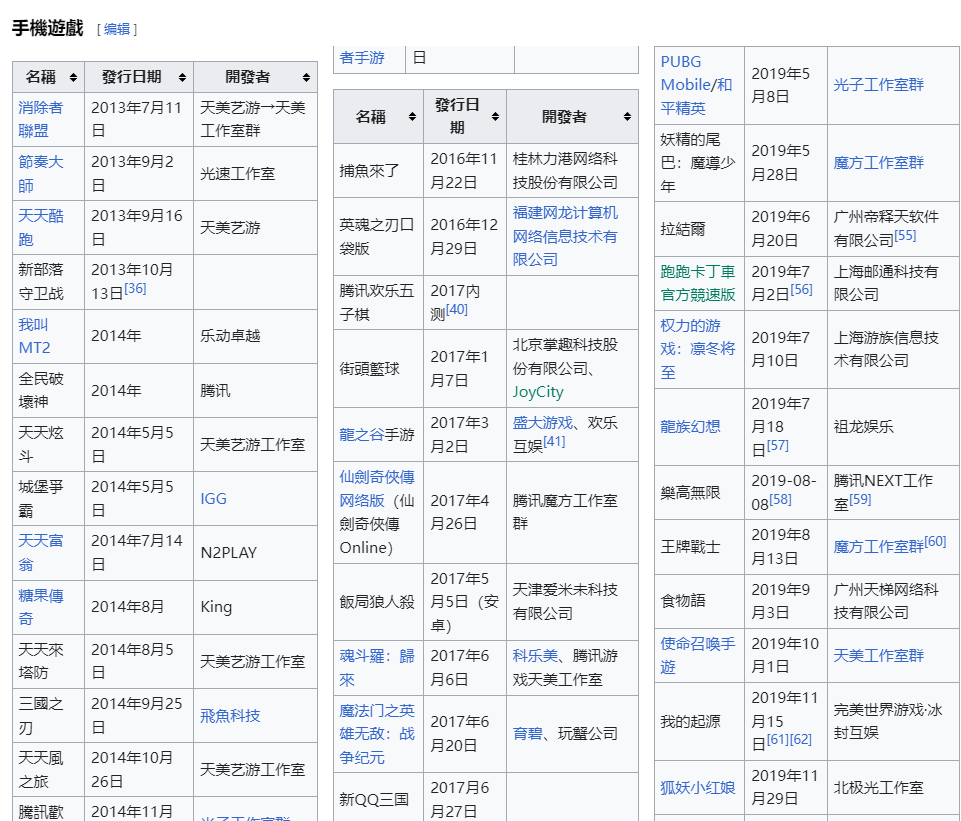
Task: Select the 我的起源 cell
Action: [699, 722]
